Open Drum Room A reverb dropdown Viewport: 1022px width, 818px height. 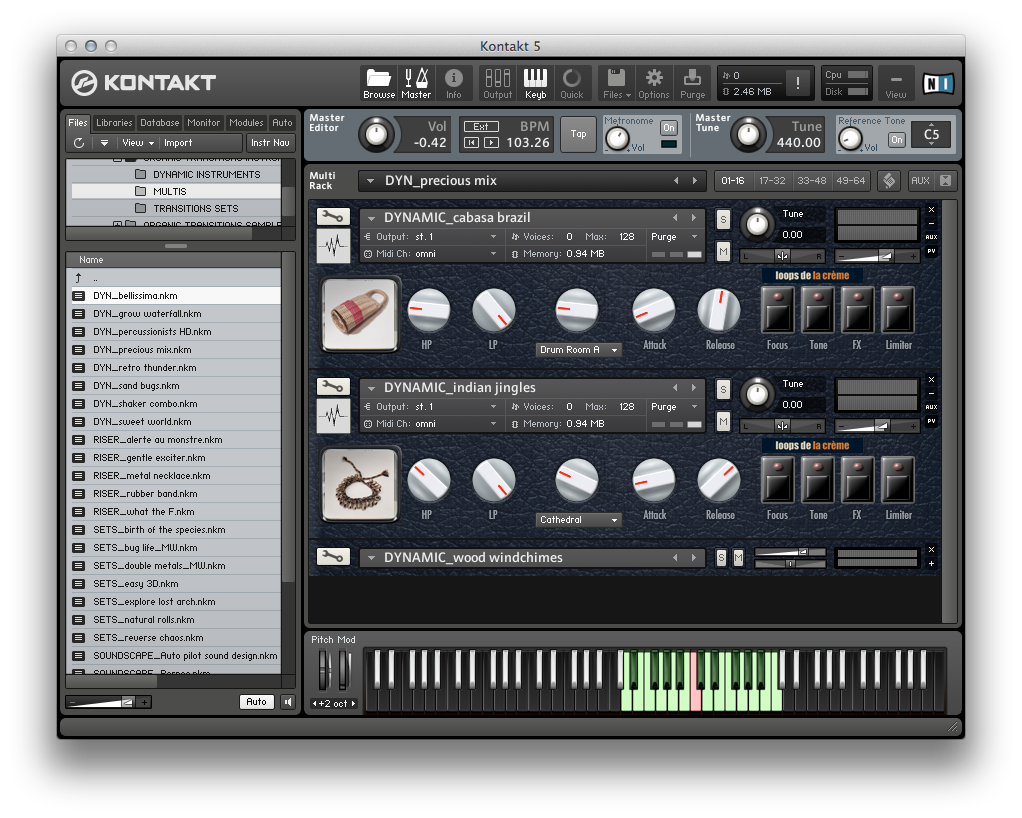click(578, 350)
